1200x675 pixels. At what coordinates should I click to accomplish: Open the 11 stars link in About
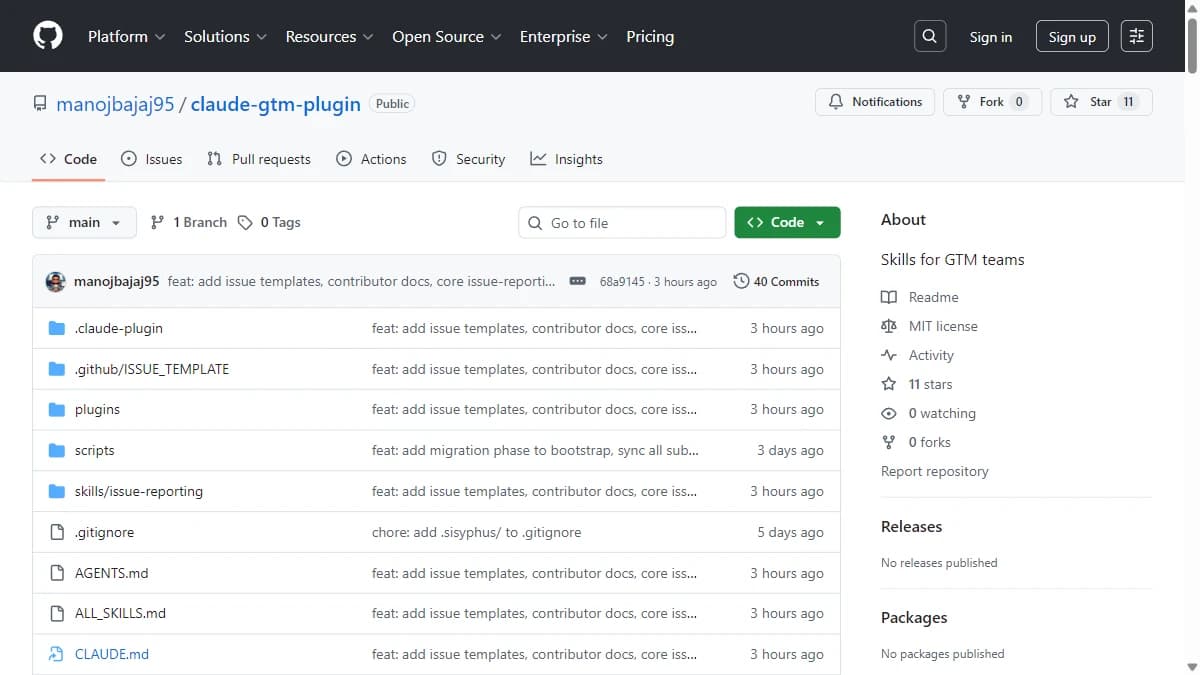click(x=930, y=384)
